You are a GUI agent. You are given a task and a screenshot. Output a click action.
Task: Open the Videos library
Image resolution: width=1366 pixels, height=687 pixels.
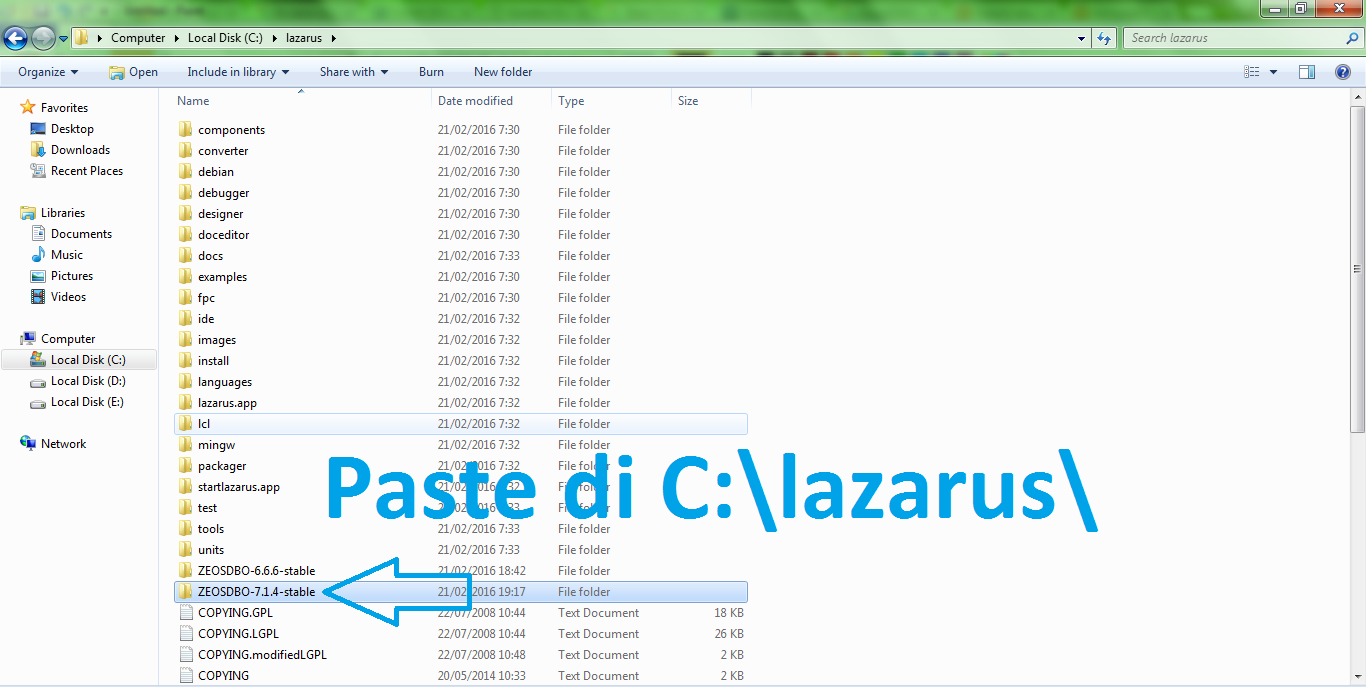pos(68,297)
